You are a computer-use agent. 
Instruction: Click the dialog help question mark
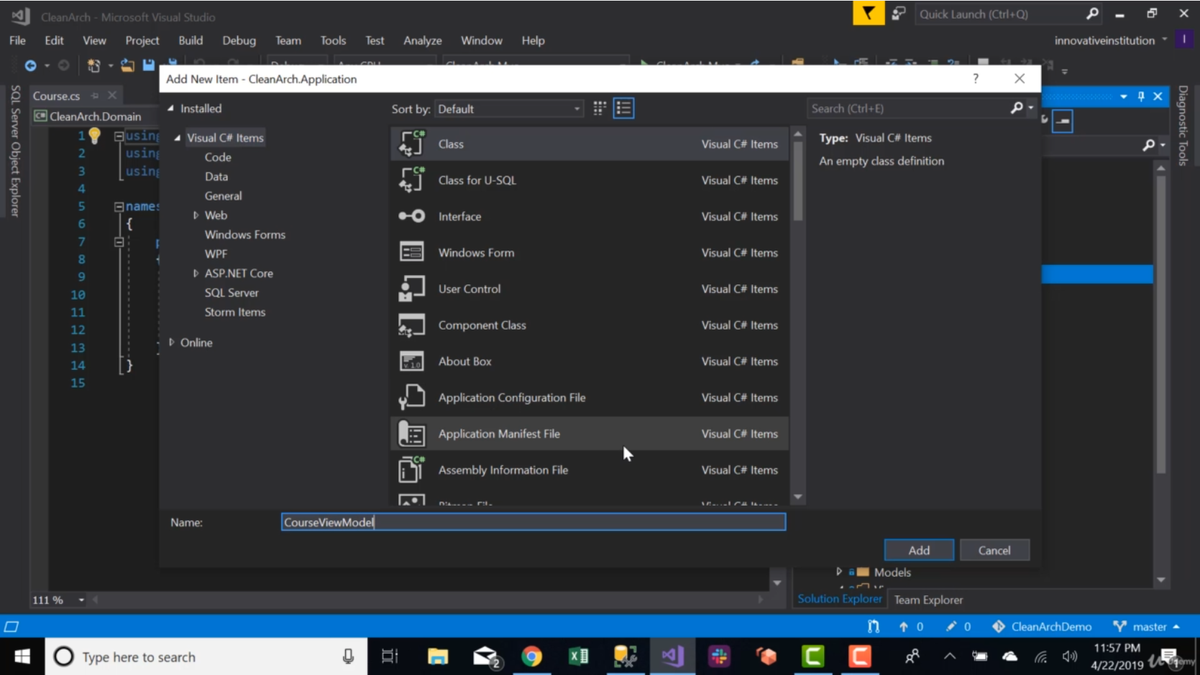click(976, 78)
